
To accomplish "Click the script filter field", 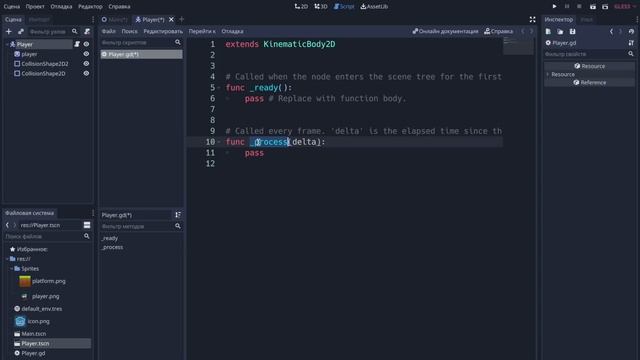I will click(x=141, y=42).
